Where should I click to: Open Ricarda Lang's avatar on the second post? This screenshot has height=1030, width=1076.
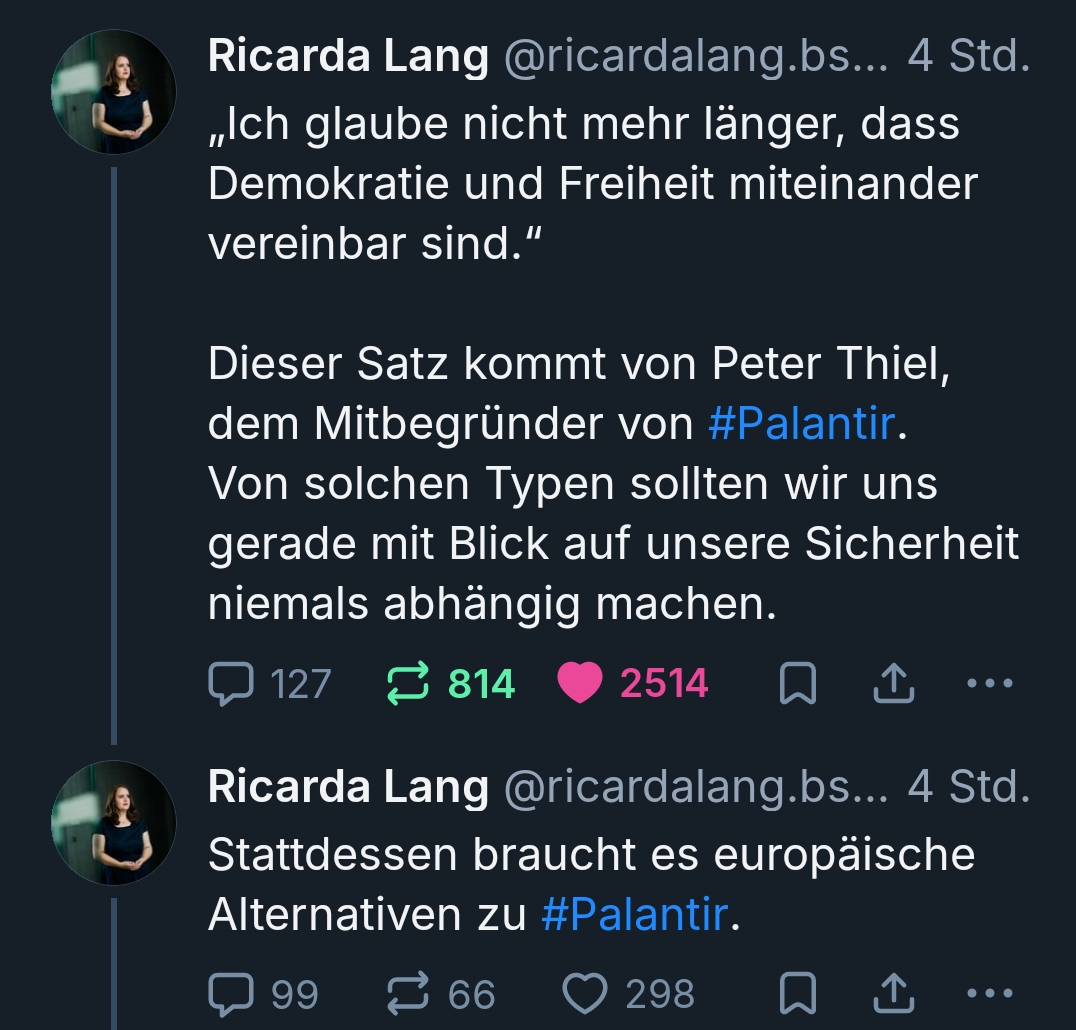[x=114, y=822]
